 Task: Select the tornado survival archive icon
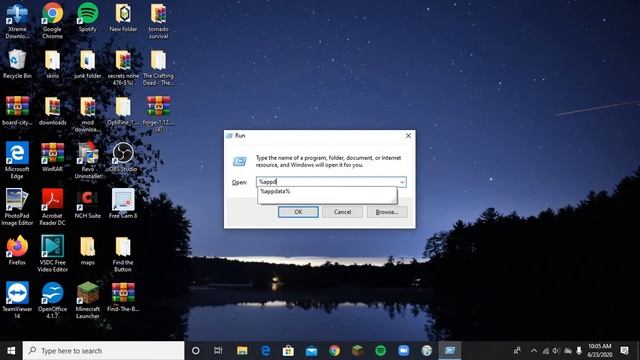click(x=158, y=20)
